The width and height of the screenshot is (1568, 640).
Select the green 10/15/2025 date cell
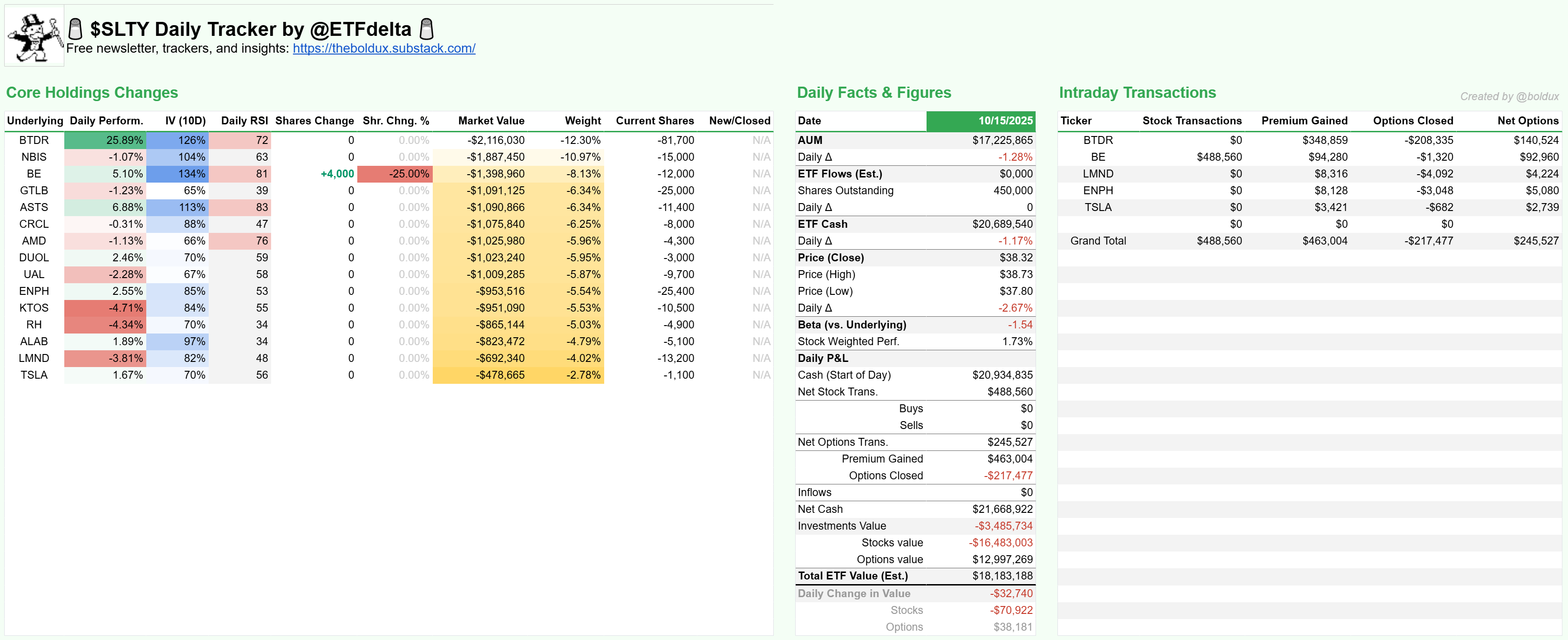[980, 121]
